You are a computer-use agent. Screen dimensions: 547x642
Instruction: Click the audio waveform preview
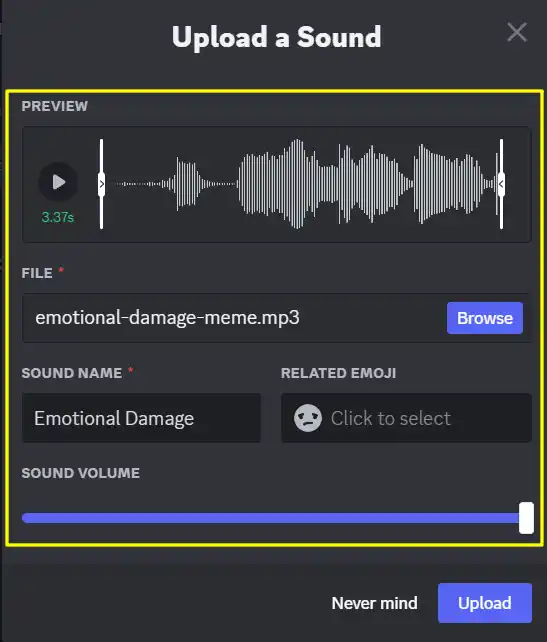coord(301,184)
